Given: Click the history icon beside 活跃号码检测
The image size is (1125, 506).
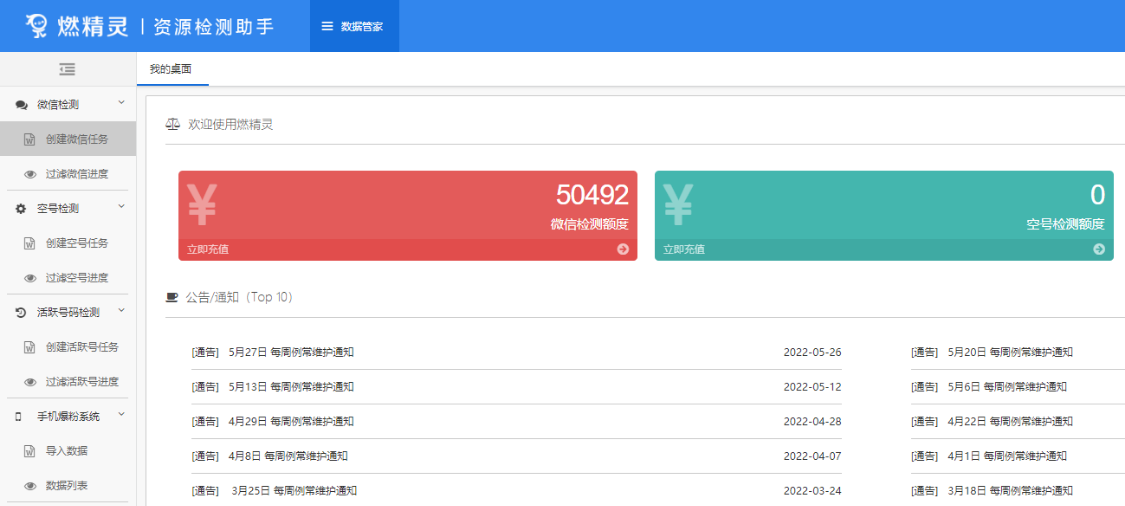Looking at the screenshot, I should 21,313.
